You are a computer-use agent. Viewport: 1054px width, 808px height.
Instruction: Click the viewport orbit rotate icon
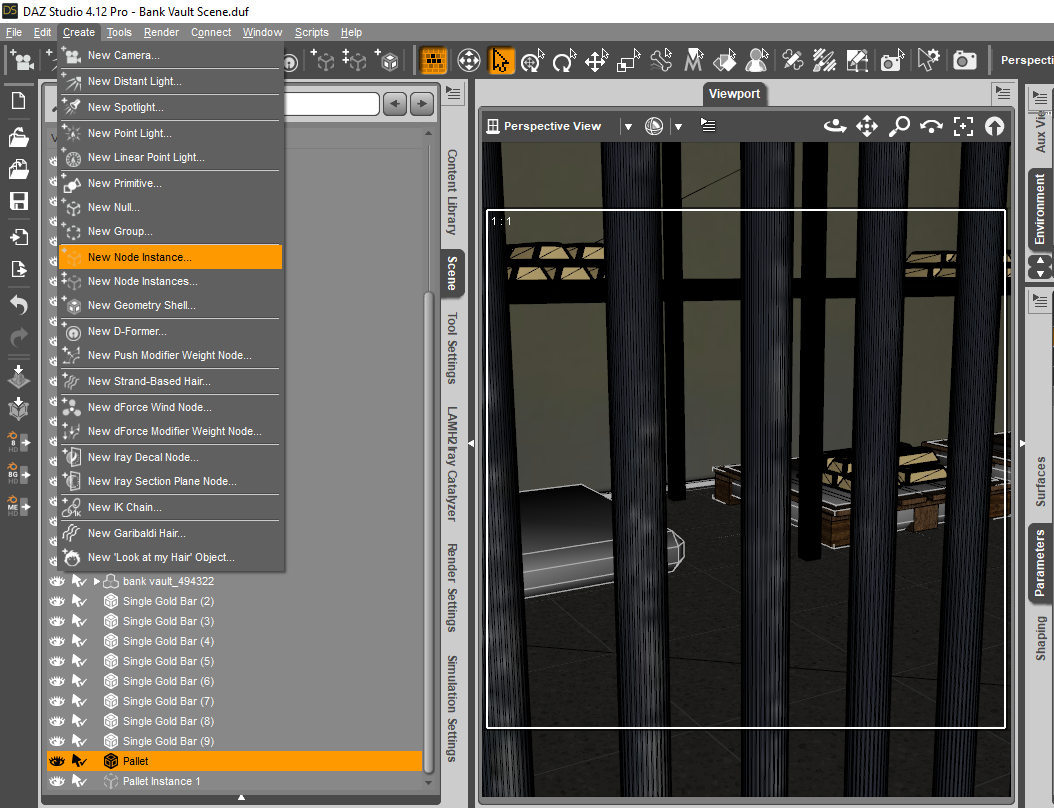pyautogui.click(x=835, y=126)
